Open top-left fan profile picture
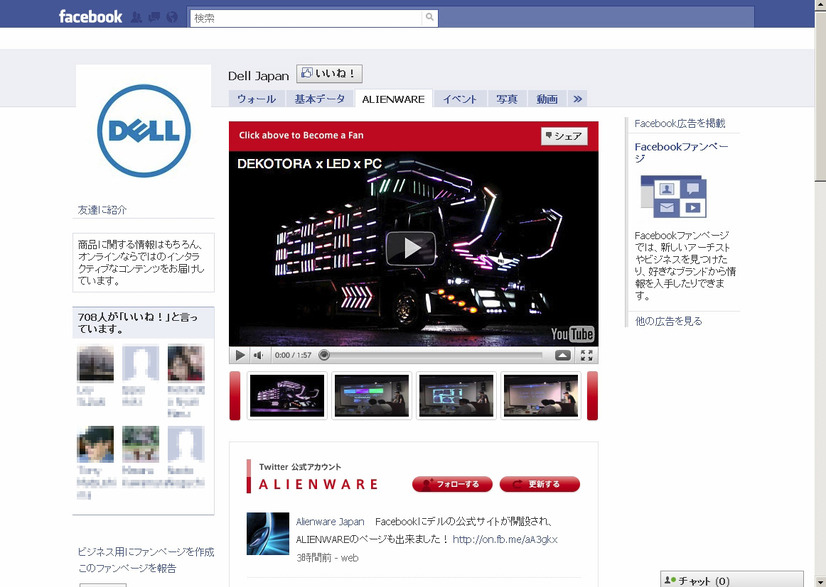The width and height of the screenshot is (826, 587). coord(95,363)
